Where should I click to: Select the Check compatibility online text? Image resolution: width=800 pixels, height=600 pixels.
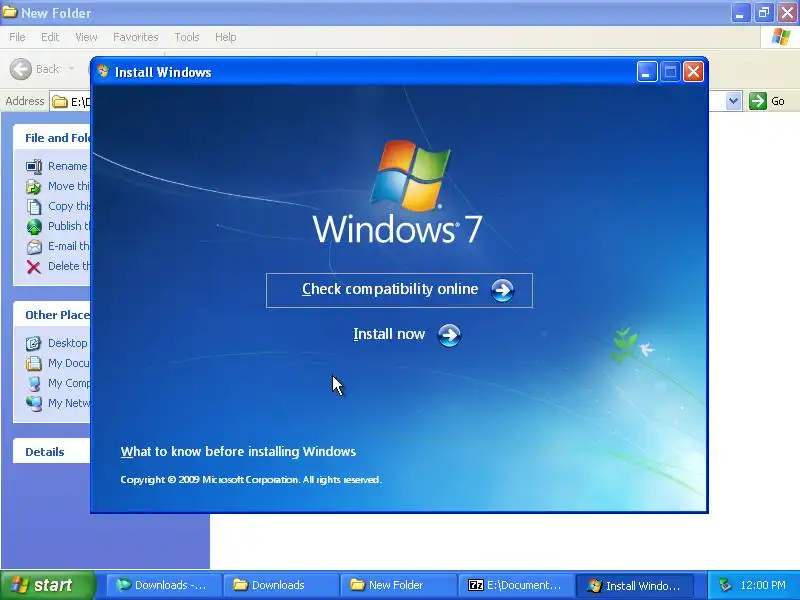(390, 289)
